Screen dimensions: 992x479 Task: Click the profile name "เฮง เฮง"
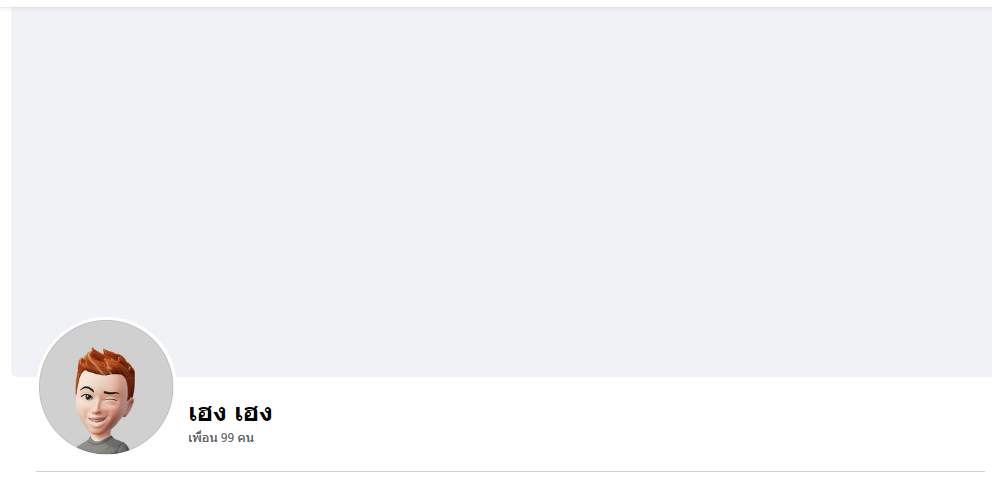(230, 413)
